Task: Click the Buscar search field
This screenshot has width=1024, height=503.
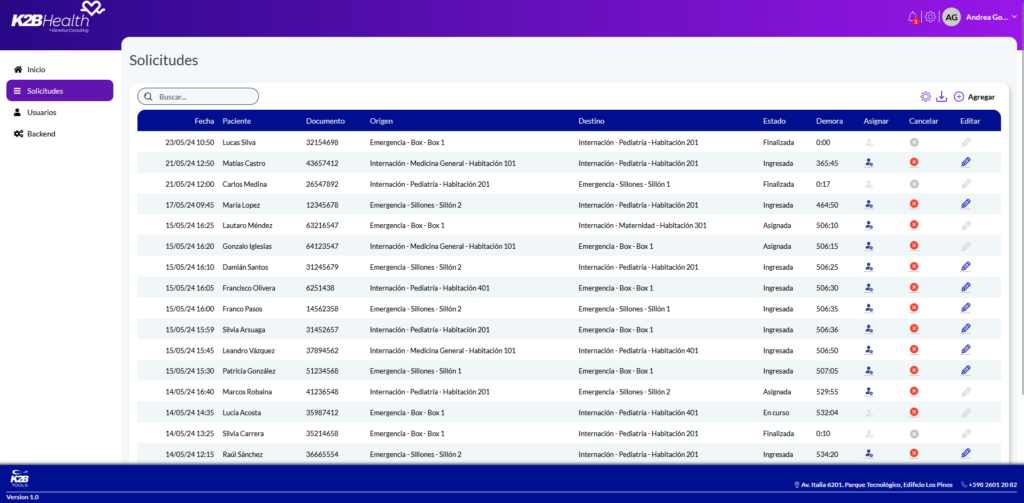Action: (x=198, y=97)
